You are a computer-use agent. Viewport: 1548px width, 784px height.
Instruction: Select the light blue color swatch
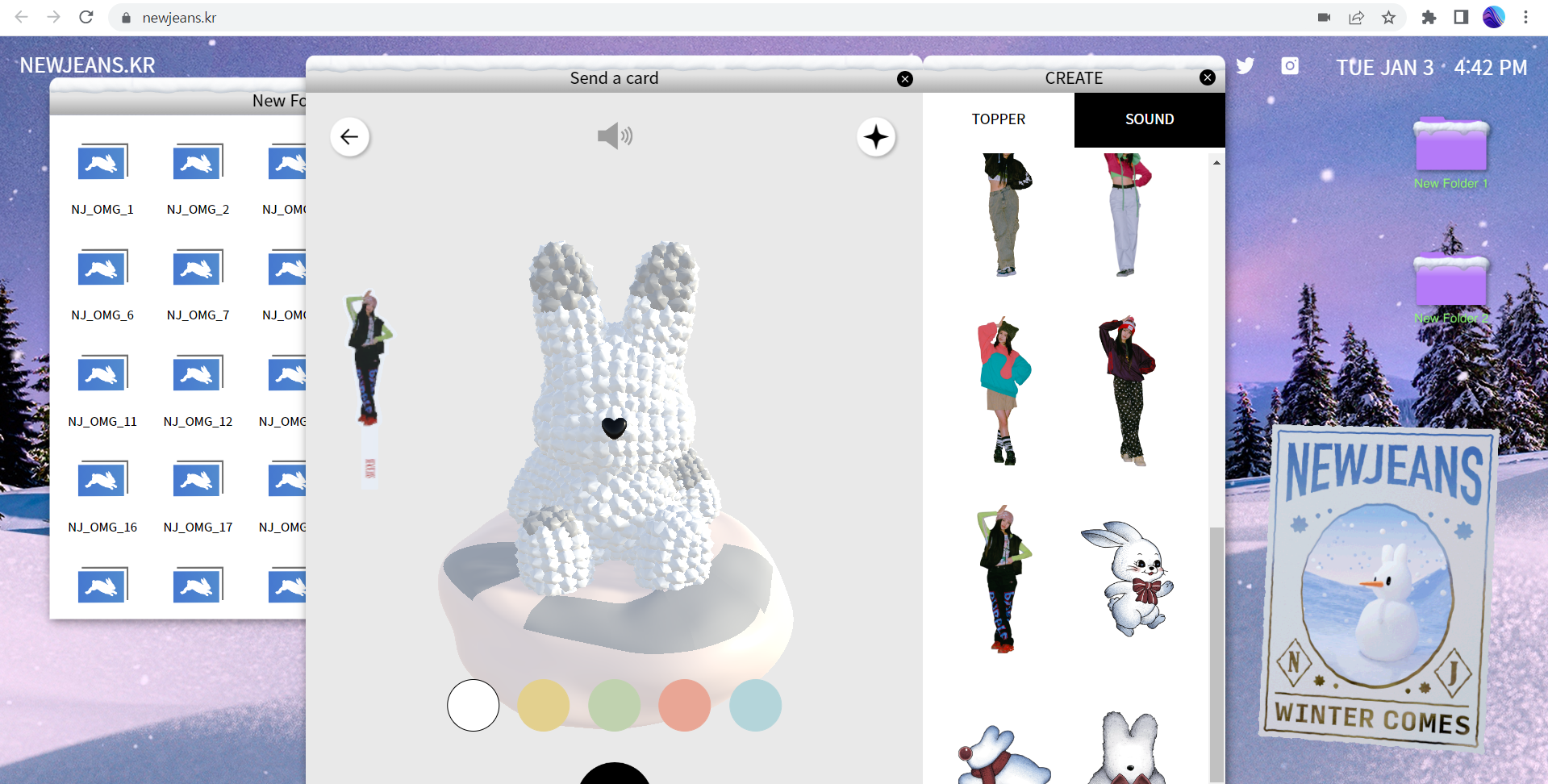point(756,705)
